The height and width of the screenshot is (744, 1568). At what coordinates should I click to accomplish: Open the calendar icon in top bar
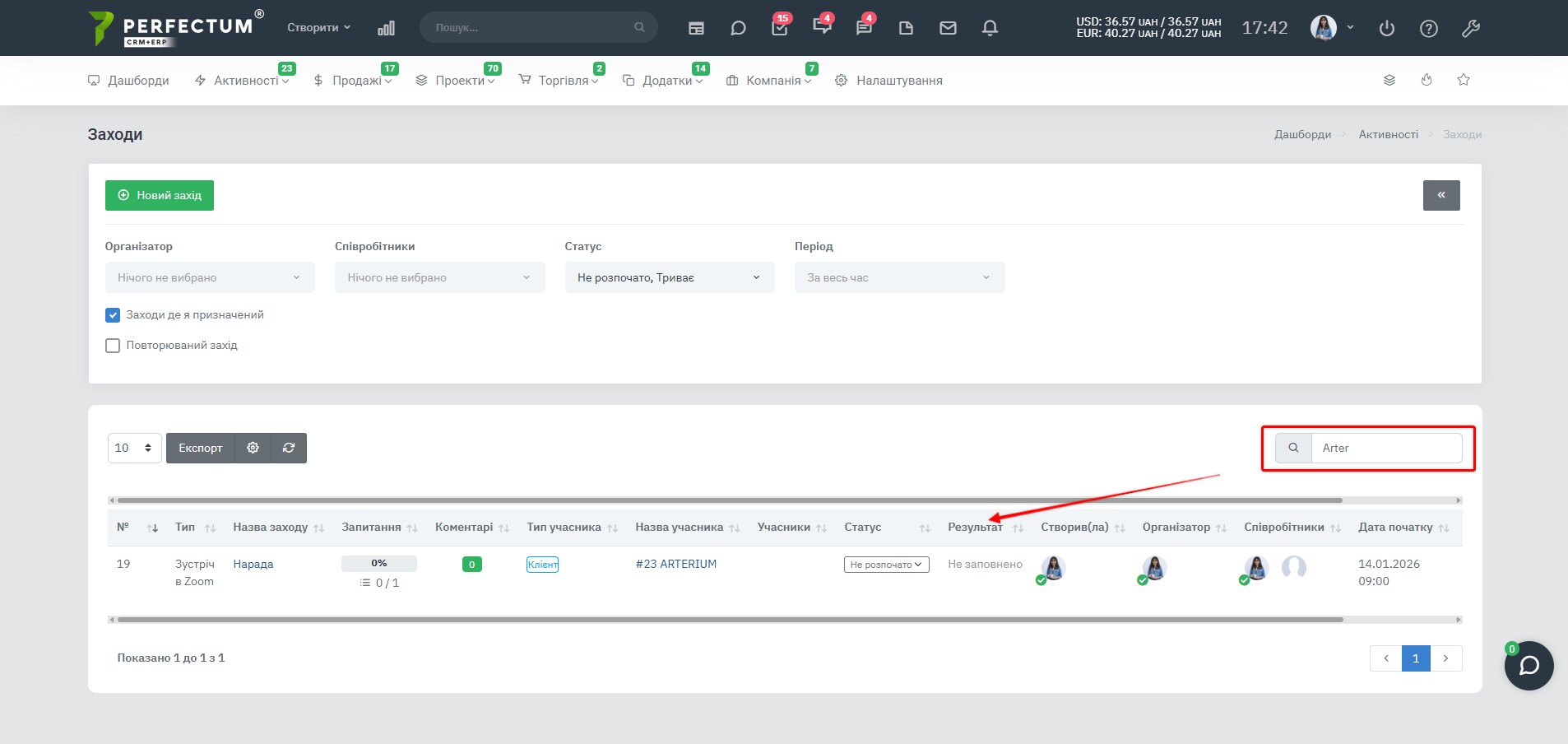point(696,28)
